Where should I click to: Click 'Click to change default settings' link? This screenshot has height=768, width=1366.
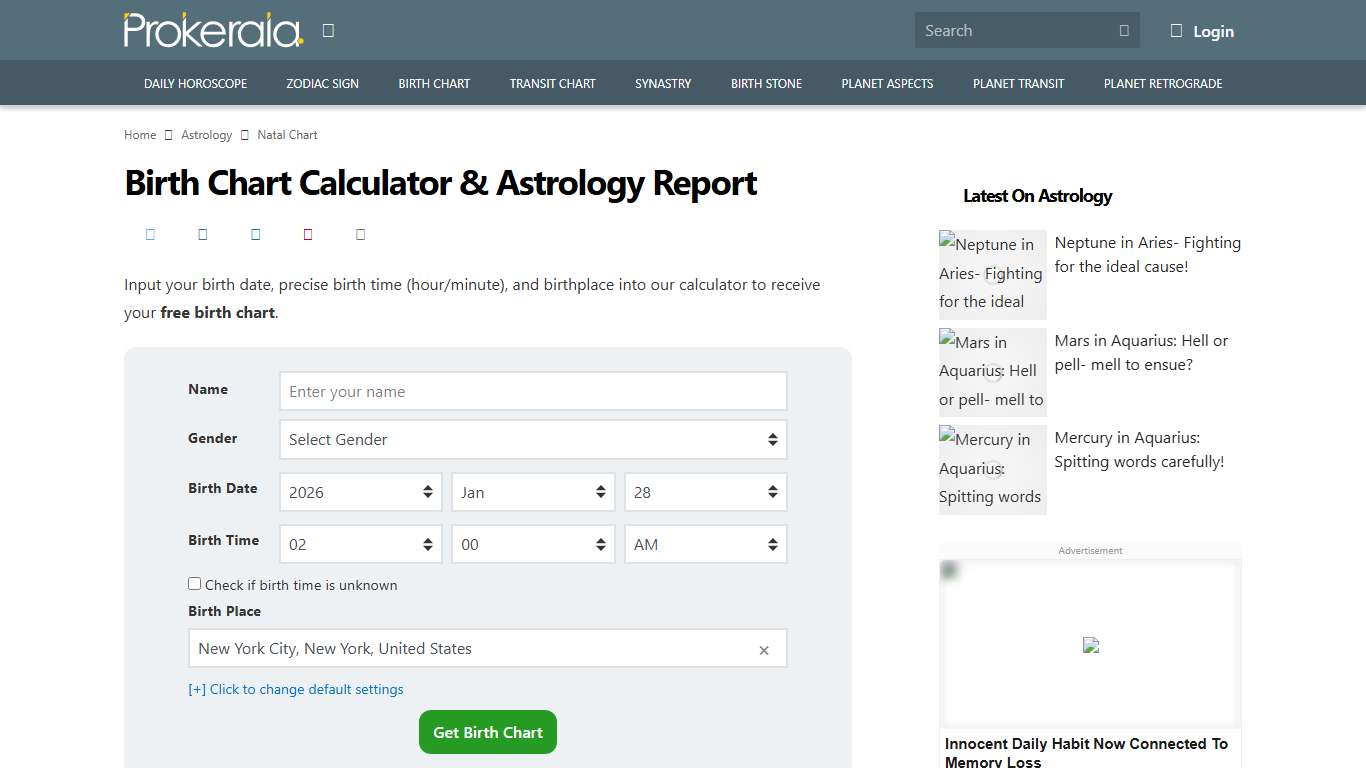295,689
